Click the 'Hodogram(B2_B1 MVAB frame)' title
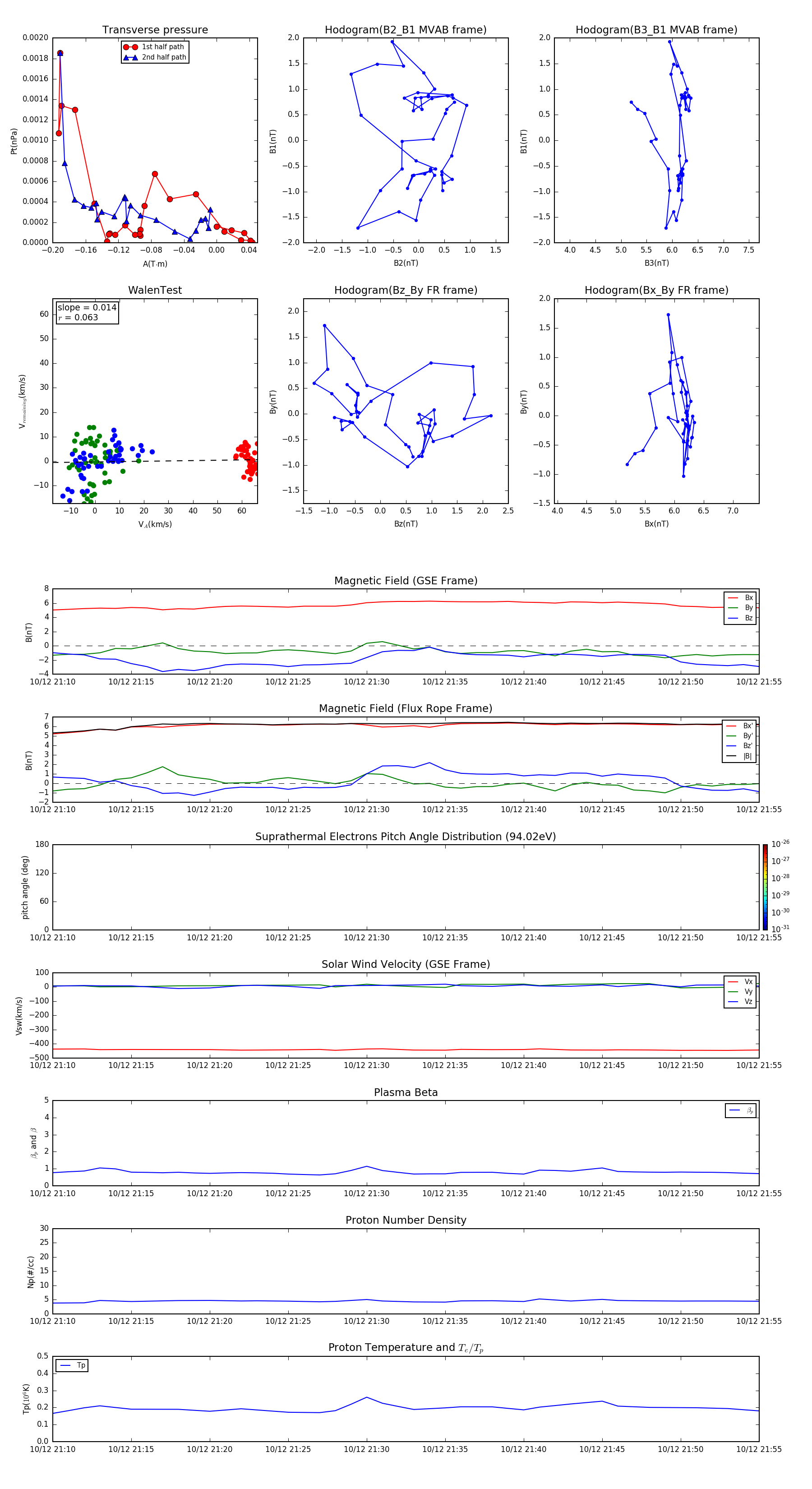 pyautogui.click(x=406, y=29)
